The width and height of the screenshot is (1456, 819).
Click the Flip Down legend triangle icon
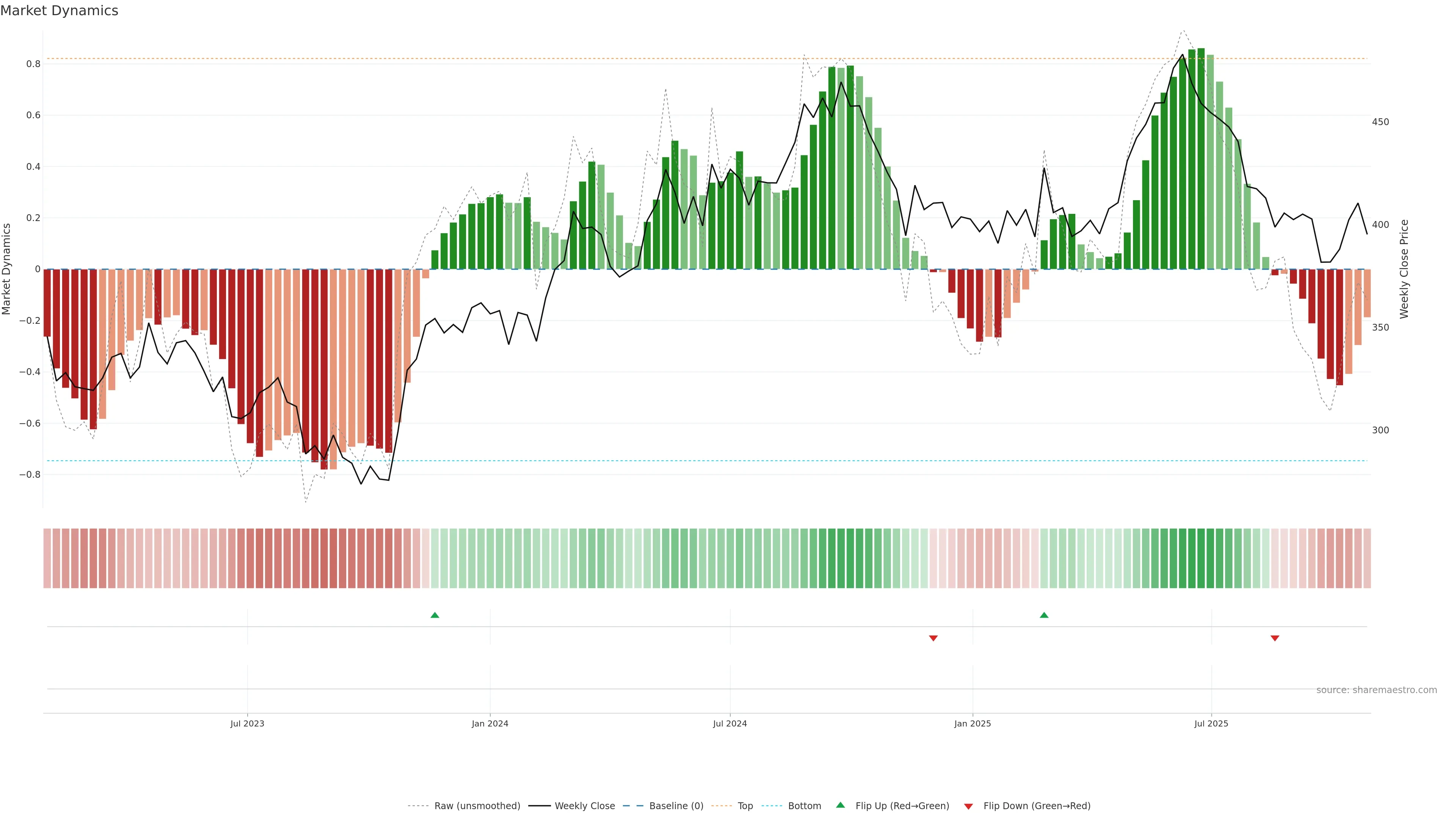[x=968, y=806]
